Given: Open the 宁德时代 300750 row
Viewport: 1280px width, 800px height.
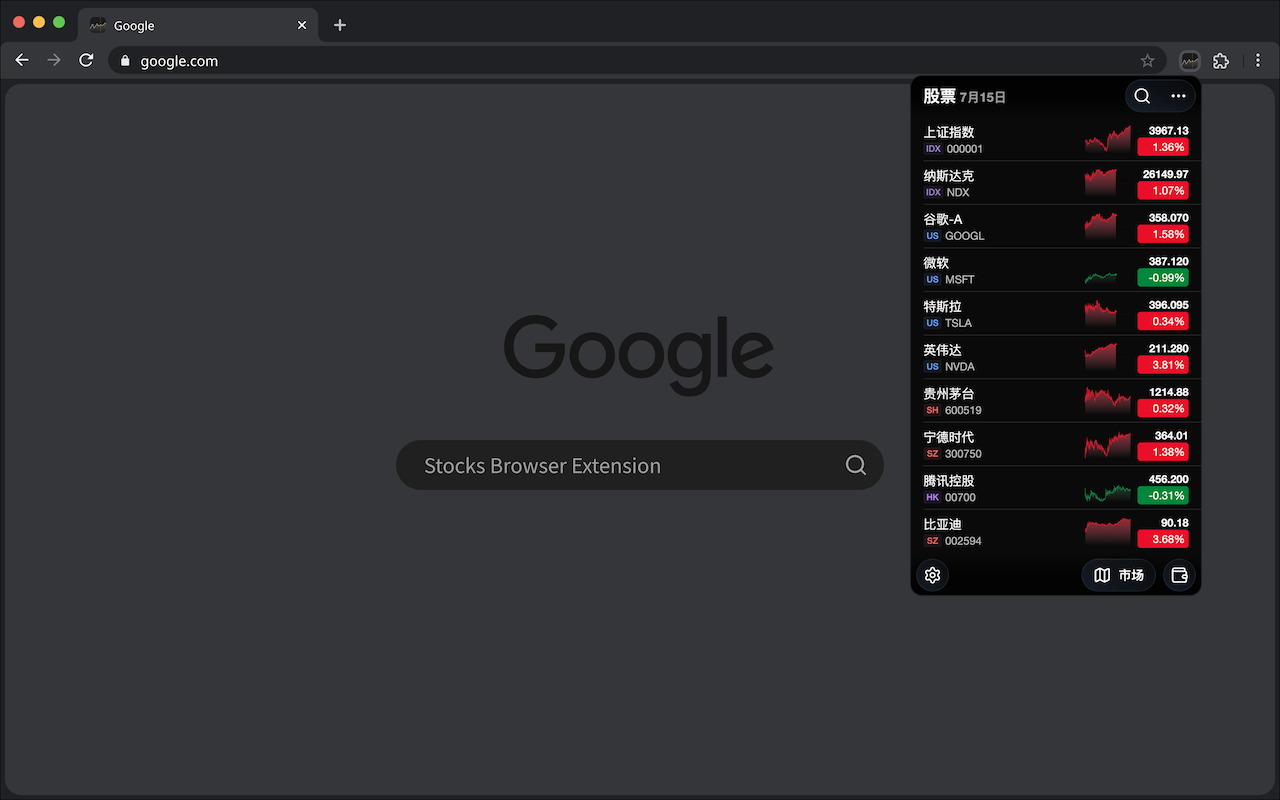Looking at the screenshot, I should (1056, 444).
